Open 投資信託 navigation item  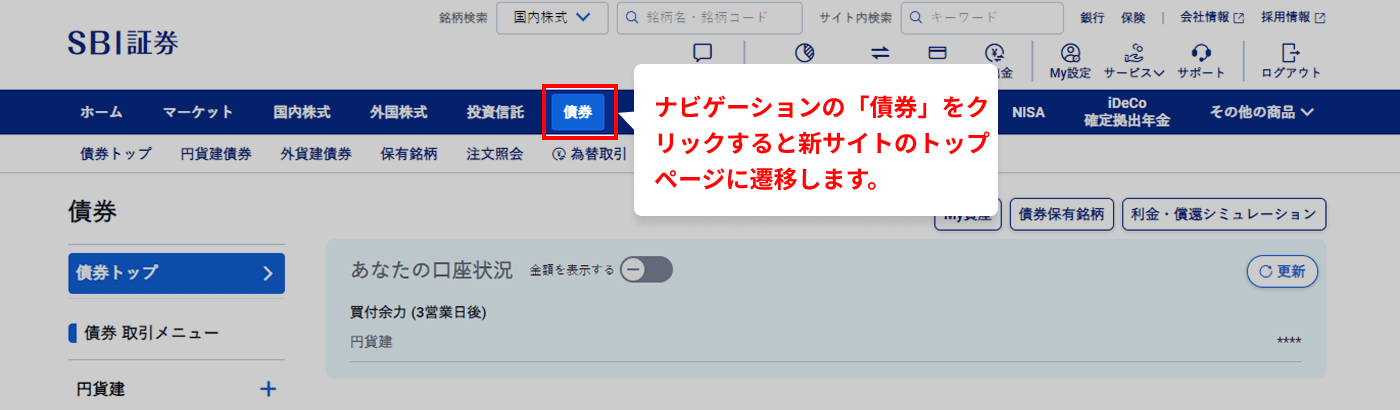point(495,112)
